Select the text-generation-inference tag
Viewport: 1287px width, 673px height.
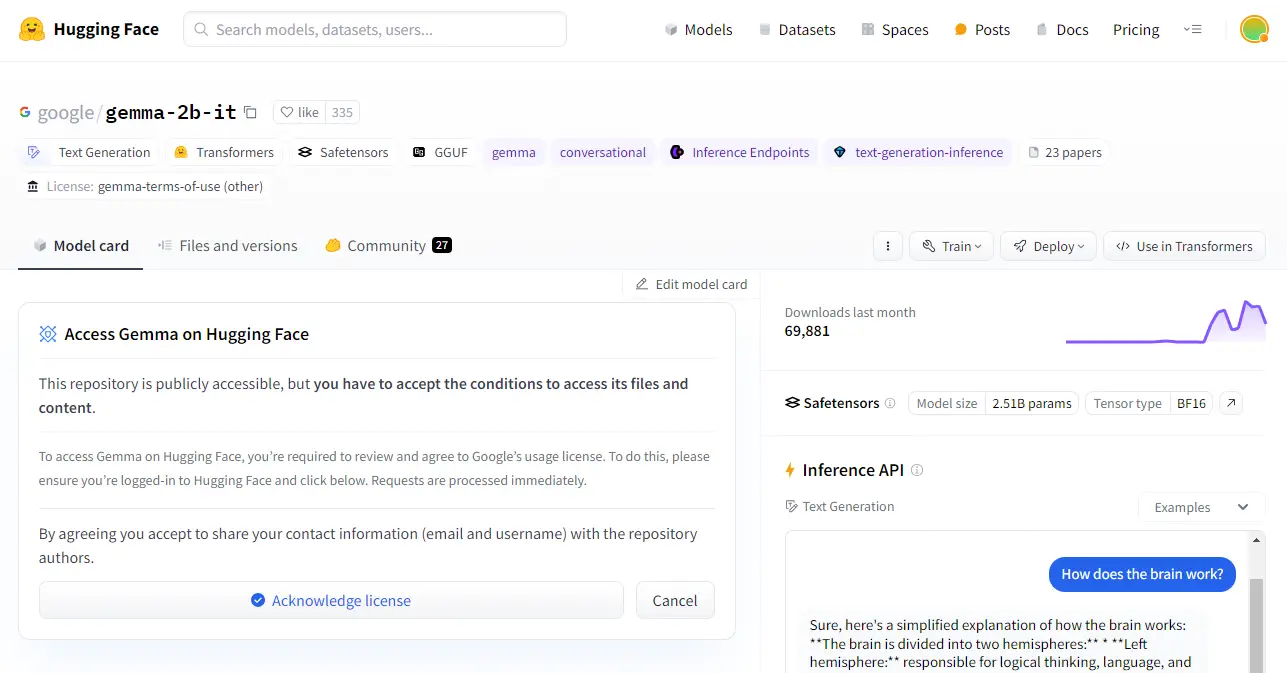tap(918, 152)
